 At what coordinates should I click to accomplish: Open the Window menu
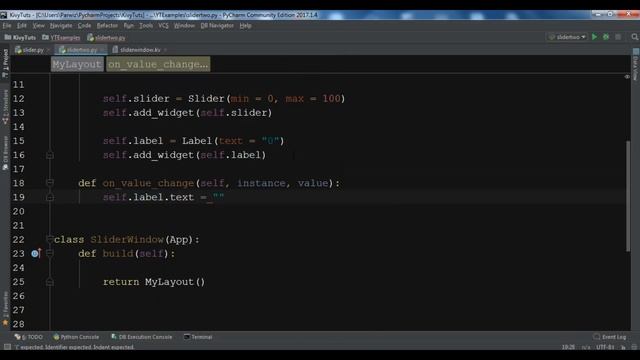pyautogui.click(x=184, y=25)
